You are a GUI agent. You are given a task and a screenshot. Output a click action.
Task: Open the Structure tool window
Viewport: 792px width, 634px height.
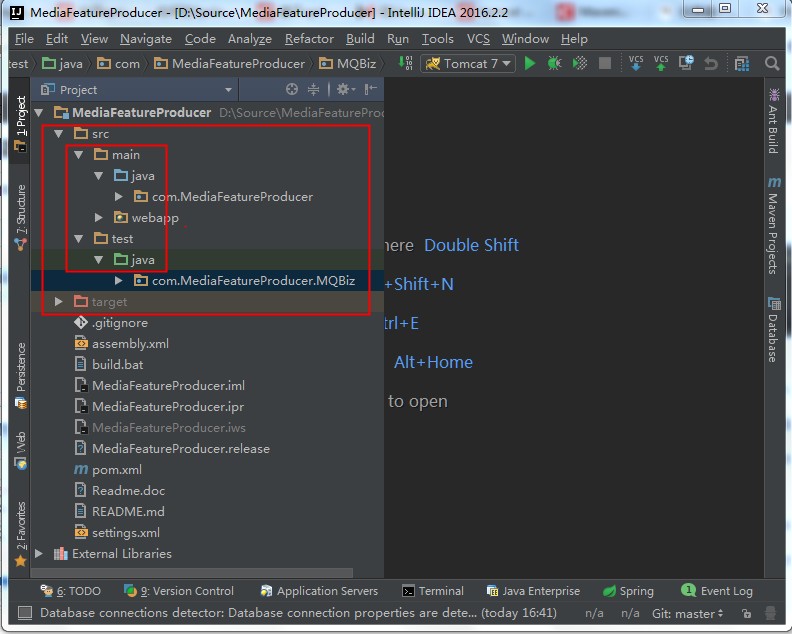click(x=20, y=217)
